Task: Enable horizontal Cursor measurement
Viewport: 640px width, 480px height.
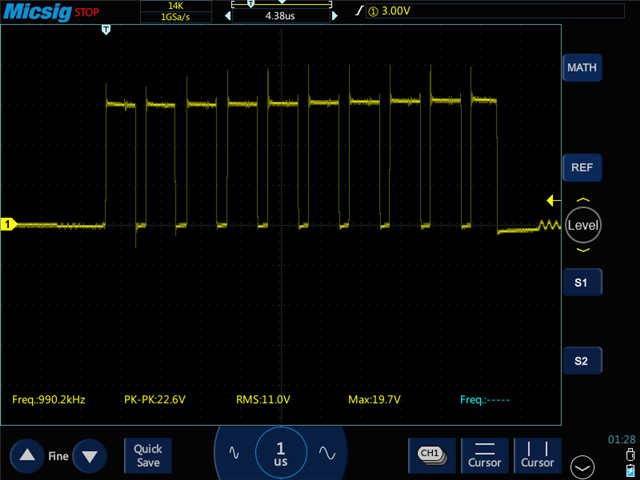Action: point(484,456)
